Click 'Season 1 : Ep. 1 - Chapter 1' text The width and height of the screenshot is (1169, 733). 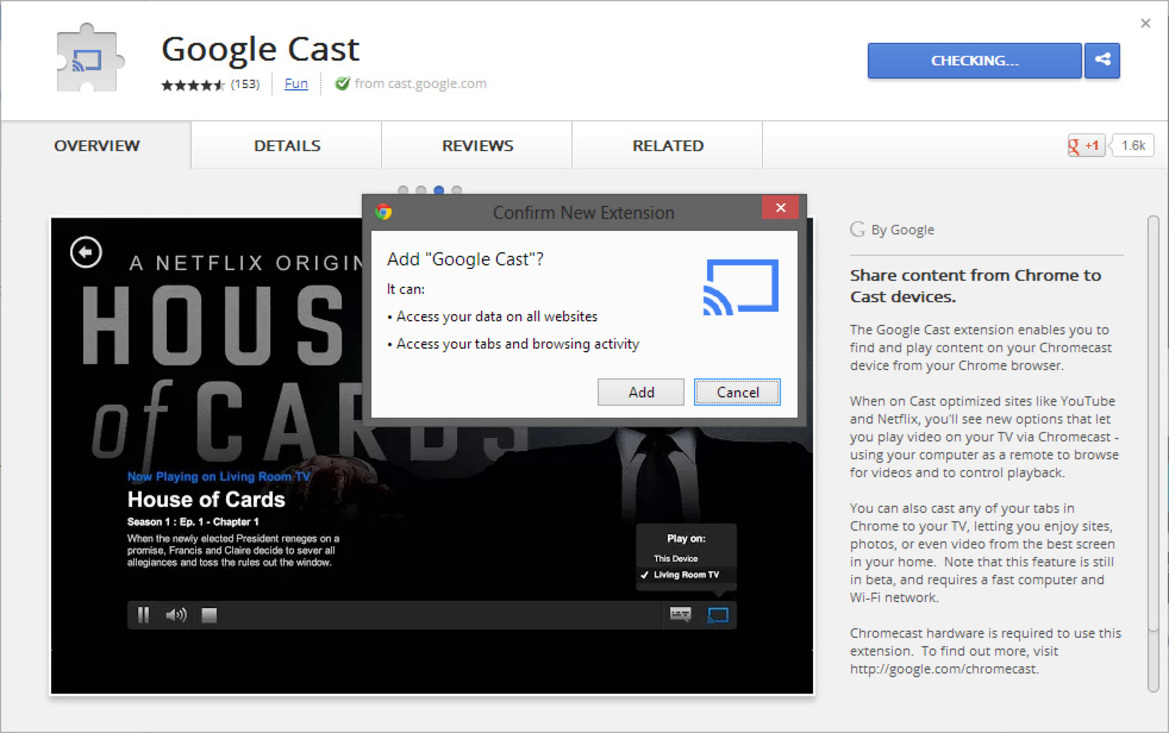193,522
